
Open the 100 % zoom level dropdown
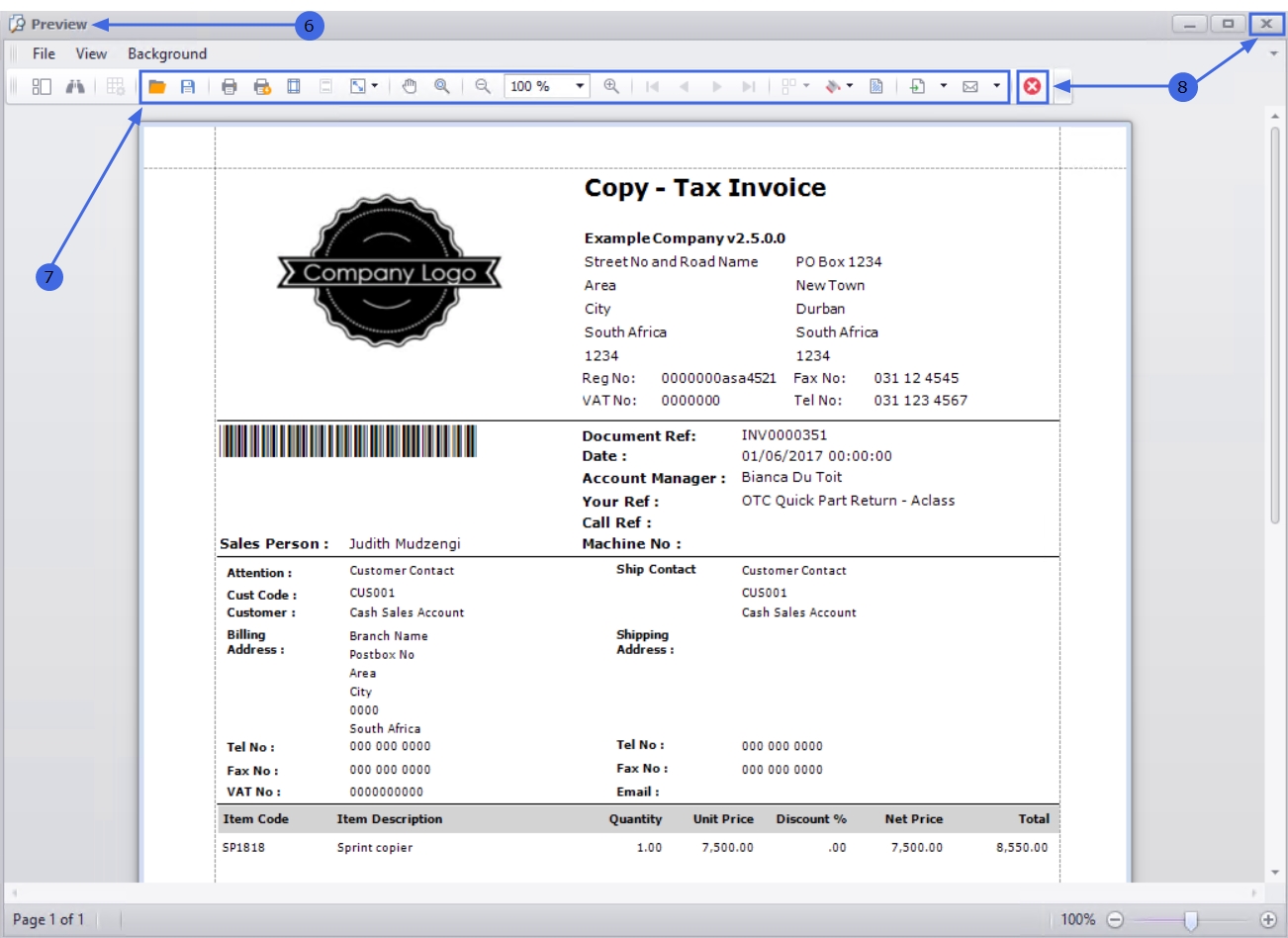coord(580,87)
